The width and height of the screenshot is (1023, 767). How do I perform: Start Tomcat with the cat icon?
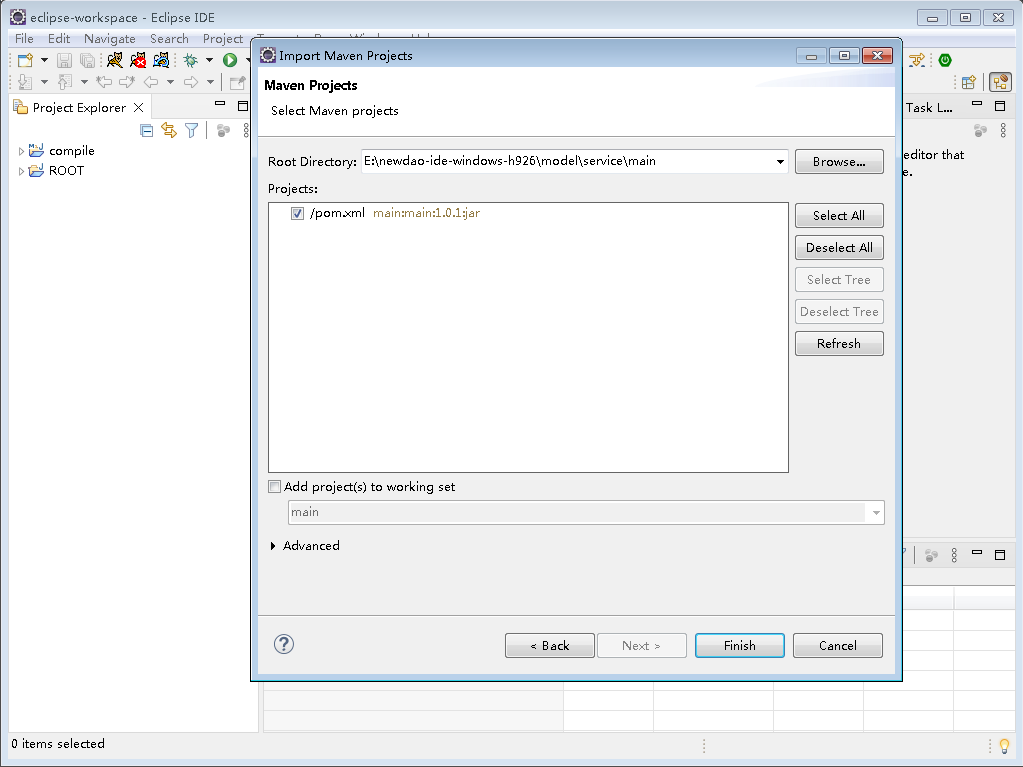pyautogui.click(x=115, y=61)
